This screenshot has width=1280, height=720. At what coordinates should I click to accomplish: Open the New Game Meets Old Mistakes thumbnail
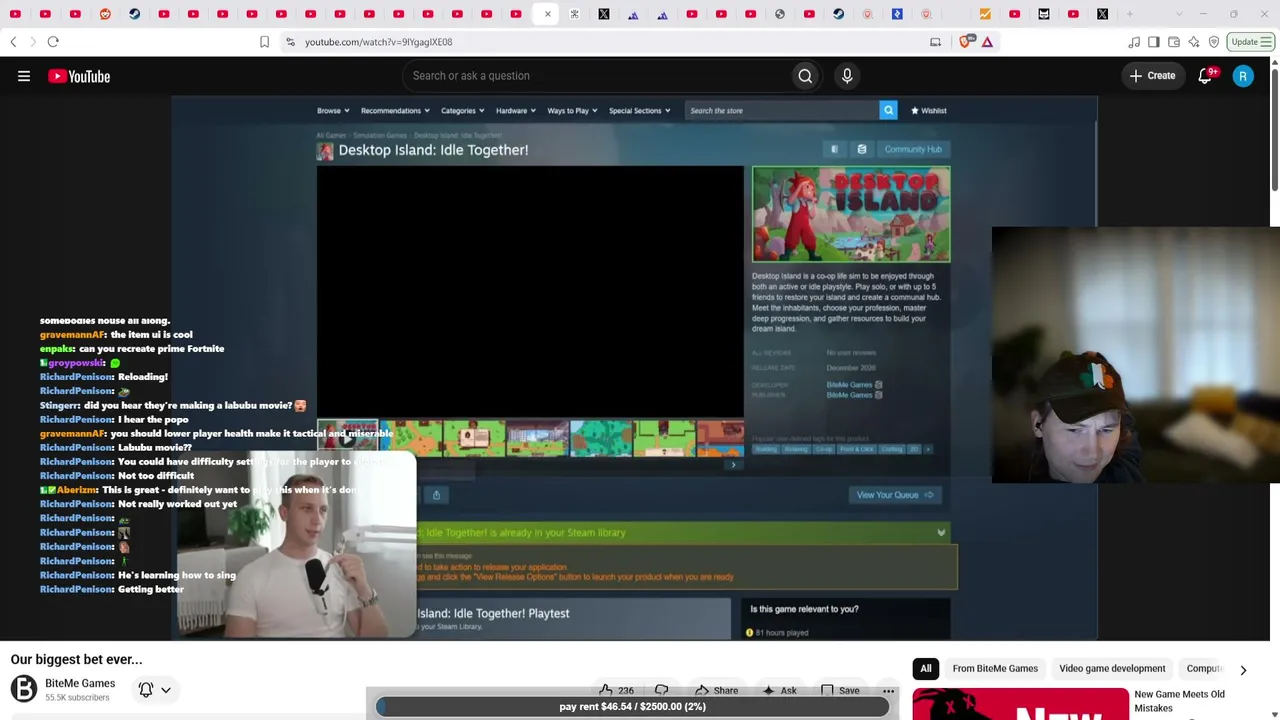[1021, 704]
